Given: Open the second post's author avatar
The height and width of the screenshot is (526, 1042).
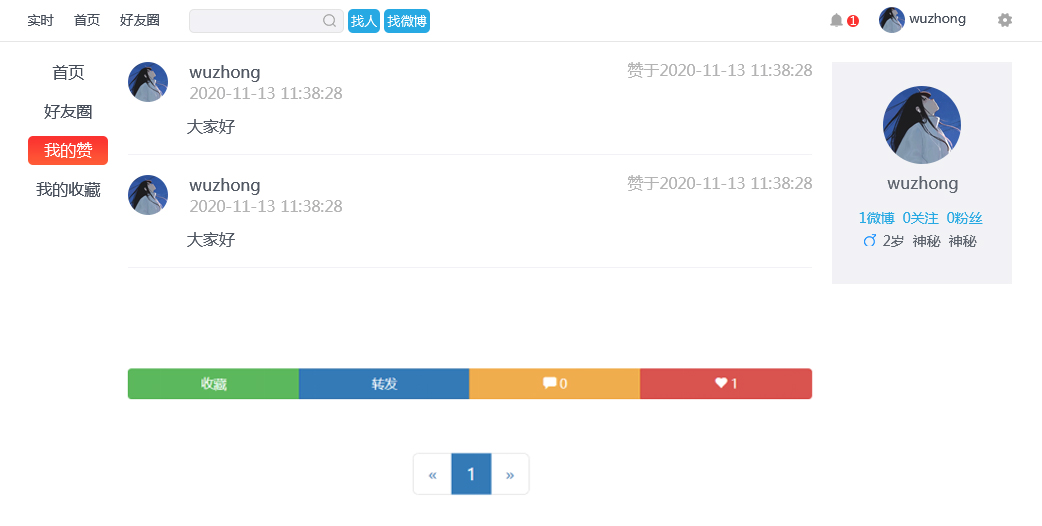Looking at the screenshot, I should click(148, 195).
